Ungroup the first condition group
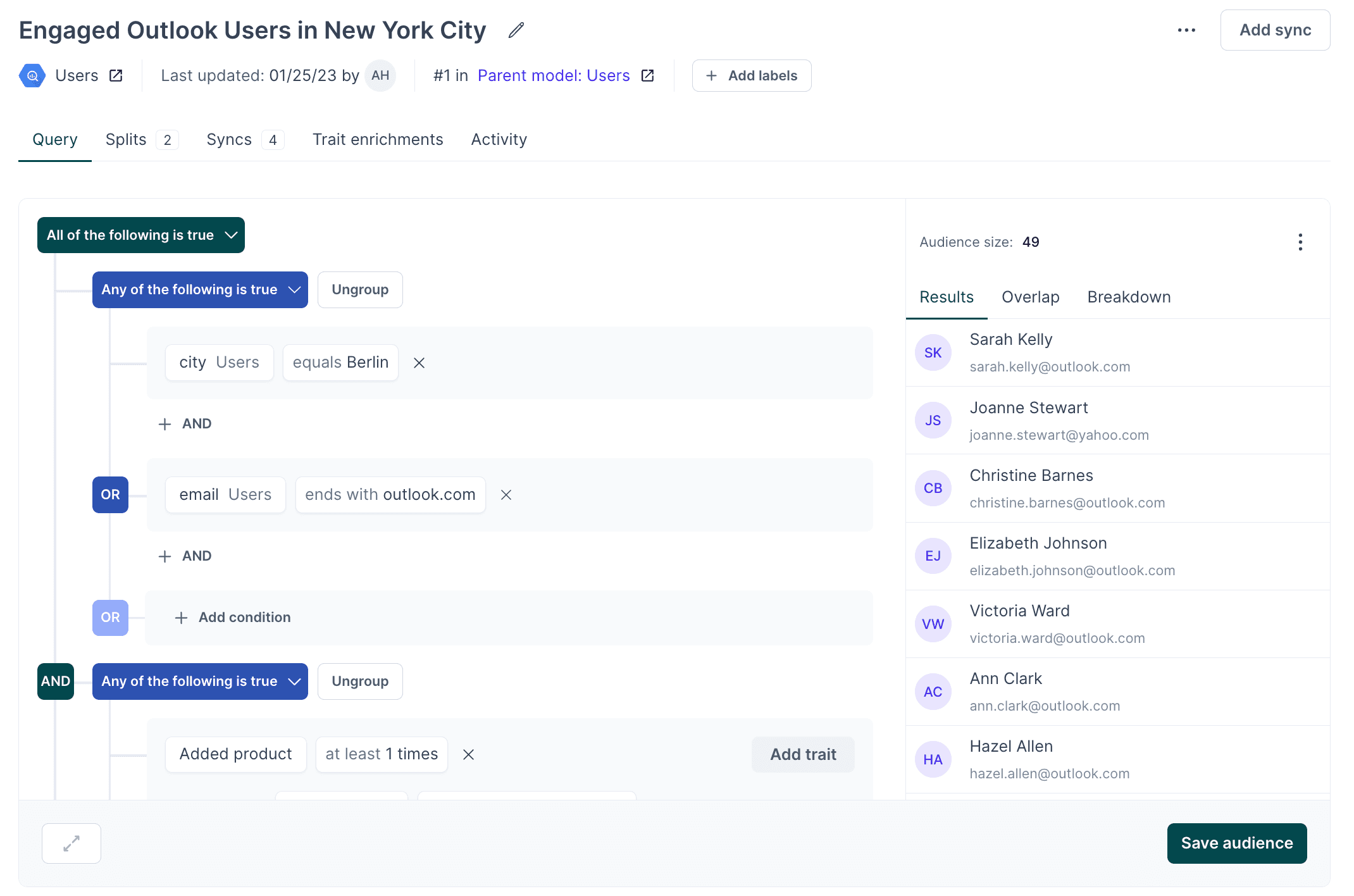The width and height of the screenshot is (1354, 896). point(359,289)
